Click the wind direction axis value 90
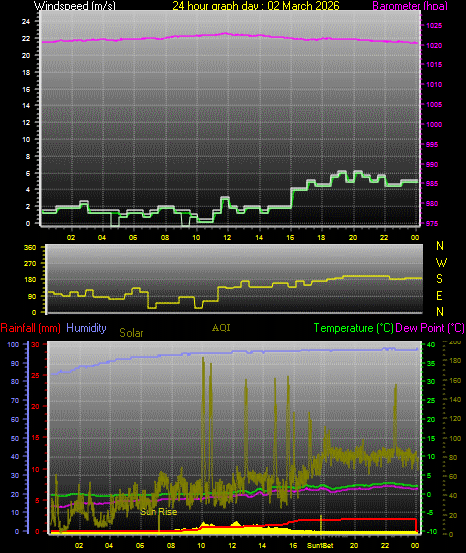Viewport: 466px width, 553px height. click(32, 297)
